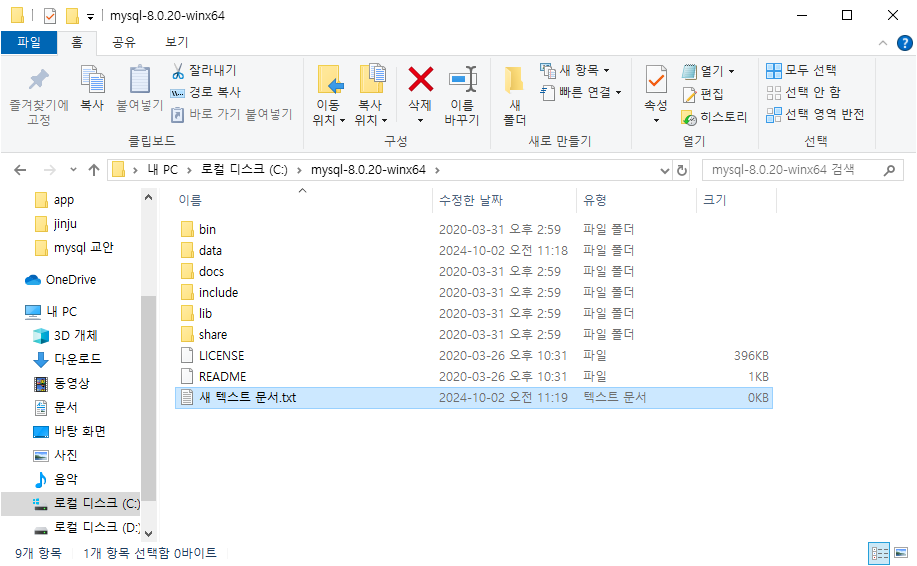Click Properties icon in quick access toolbar
The width and height of the screenshot is (917, 566).
click(x=50, y=15)
